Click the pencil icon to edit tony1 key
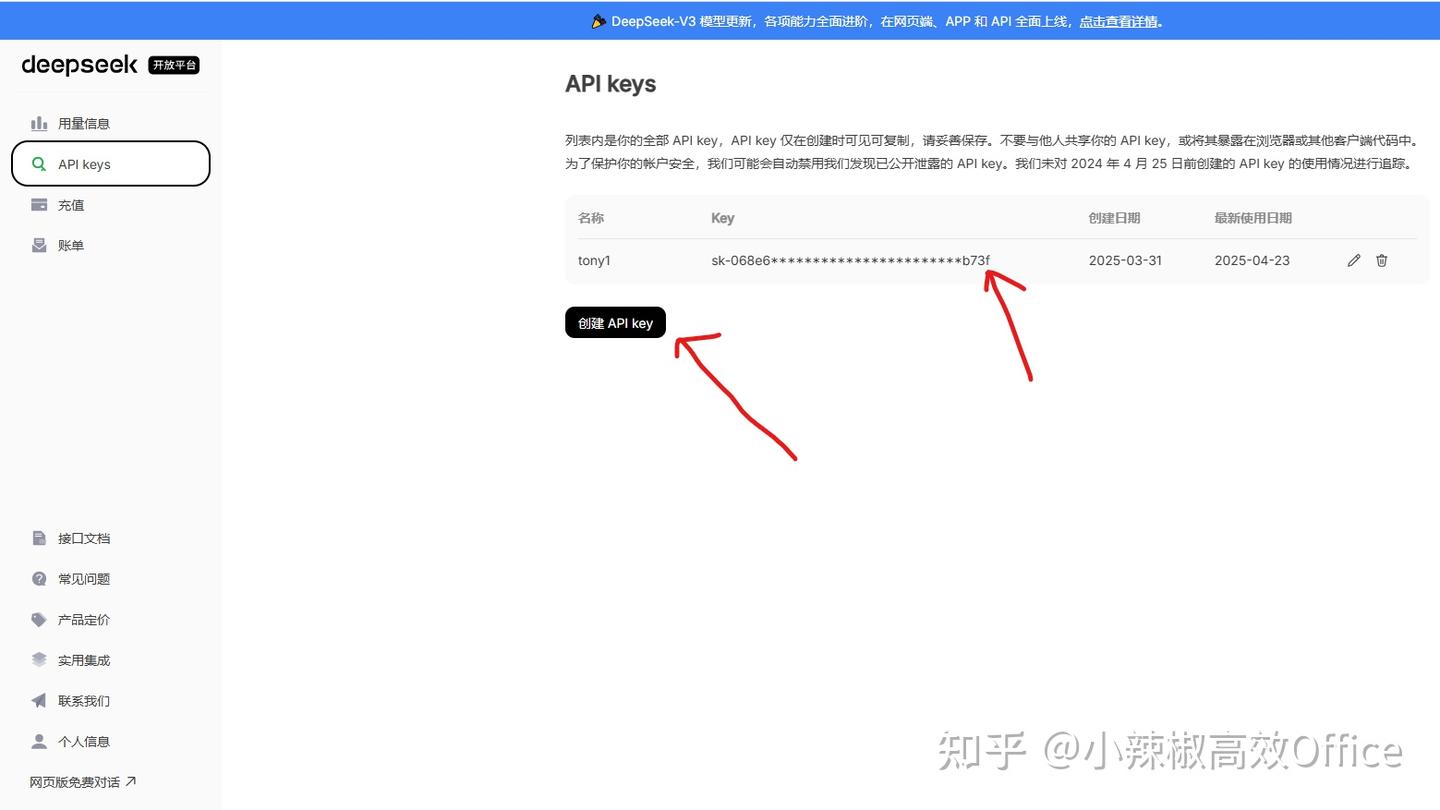The width and height of the screenshot is (1440, 810). point(1353,260)
